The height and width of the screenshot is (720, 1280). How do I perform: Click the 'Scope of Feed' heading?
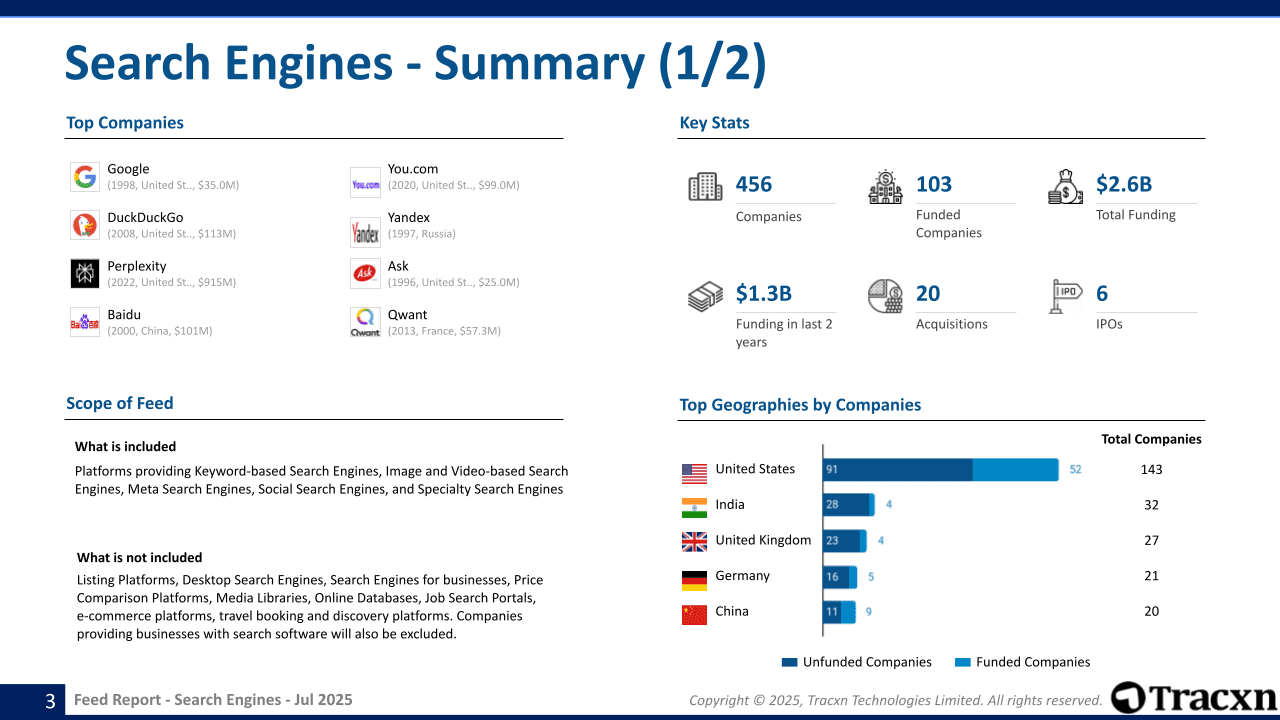pos(120,403)
